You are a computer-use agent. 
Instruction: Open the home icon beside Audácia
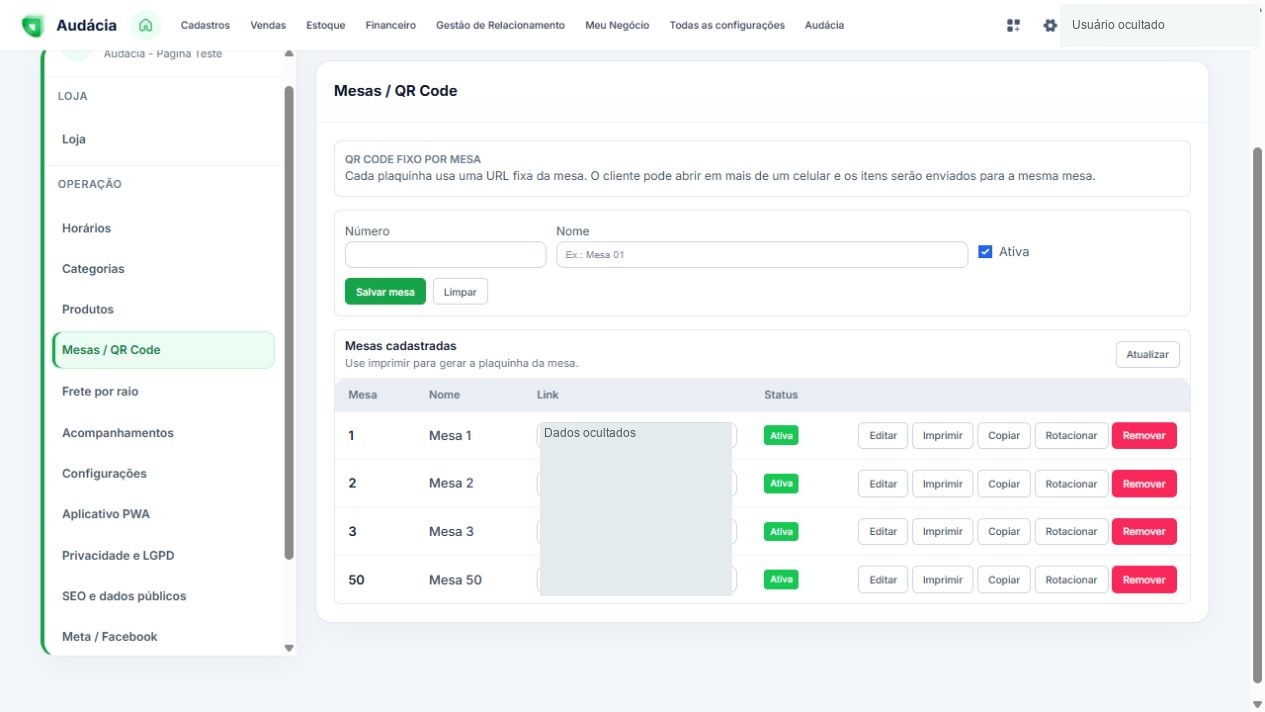pos(146,25)
